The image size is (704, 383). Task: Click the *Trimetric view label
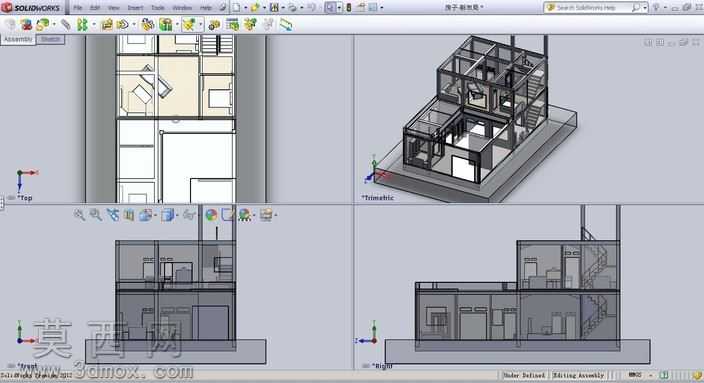point(378,198)
